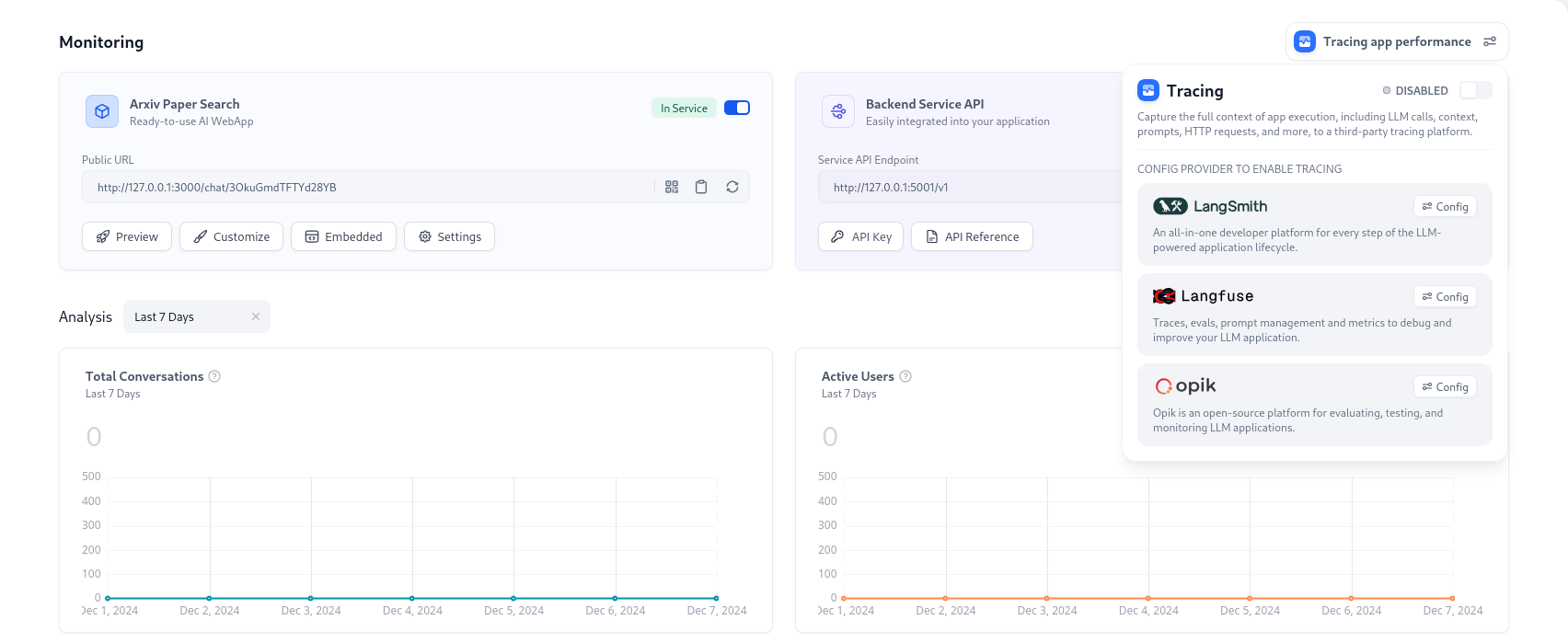The width and height of the screenshot is (1568, 643).
Task: Open Config for Langfuse provider
Action: pyautogui.click(x=1445, y=297)
